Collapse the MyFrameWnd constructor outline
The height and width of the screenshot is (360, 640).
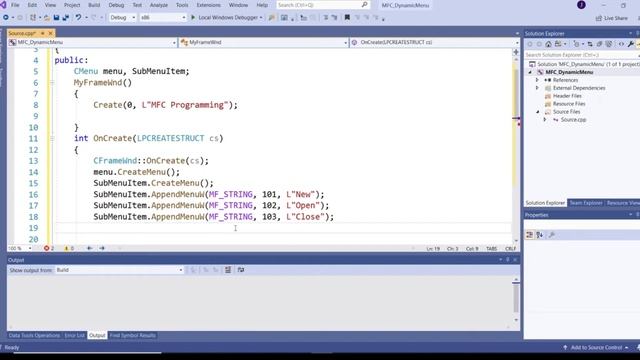(x=52, y=82)
